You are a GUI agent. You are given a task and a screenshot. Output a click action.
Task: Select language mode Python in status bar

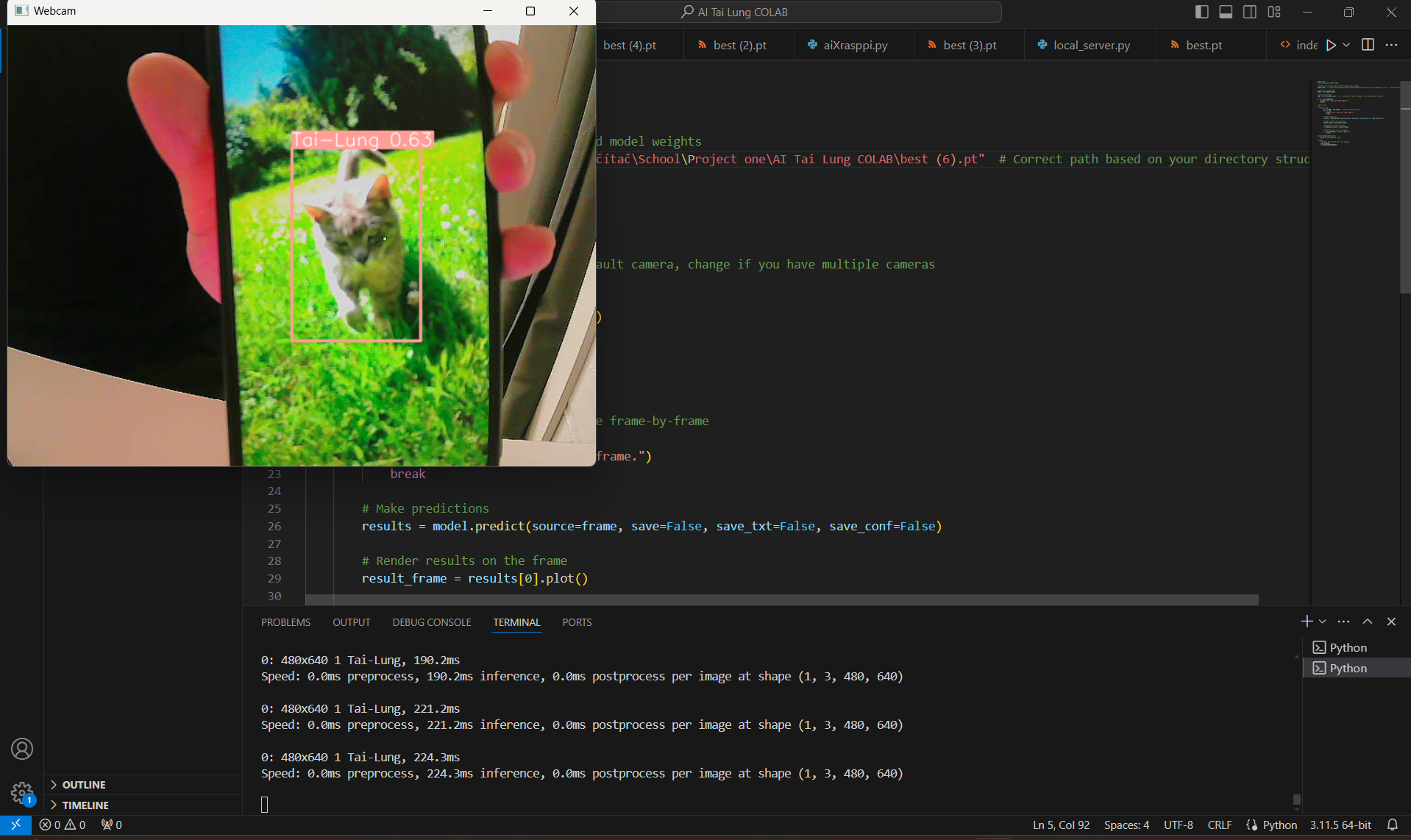coord(1279,825)
